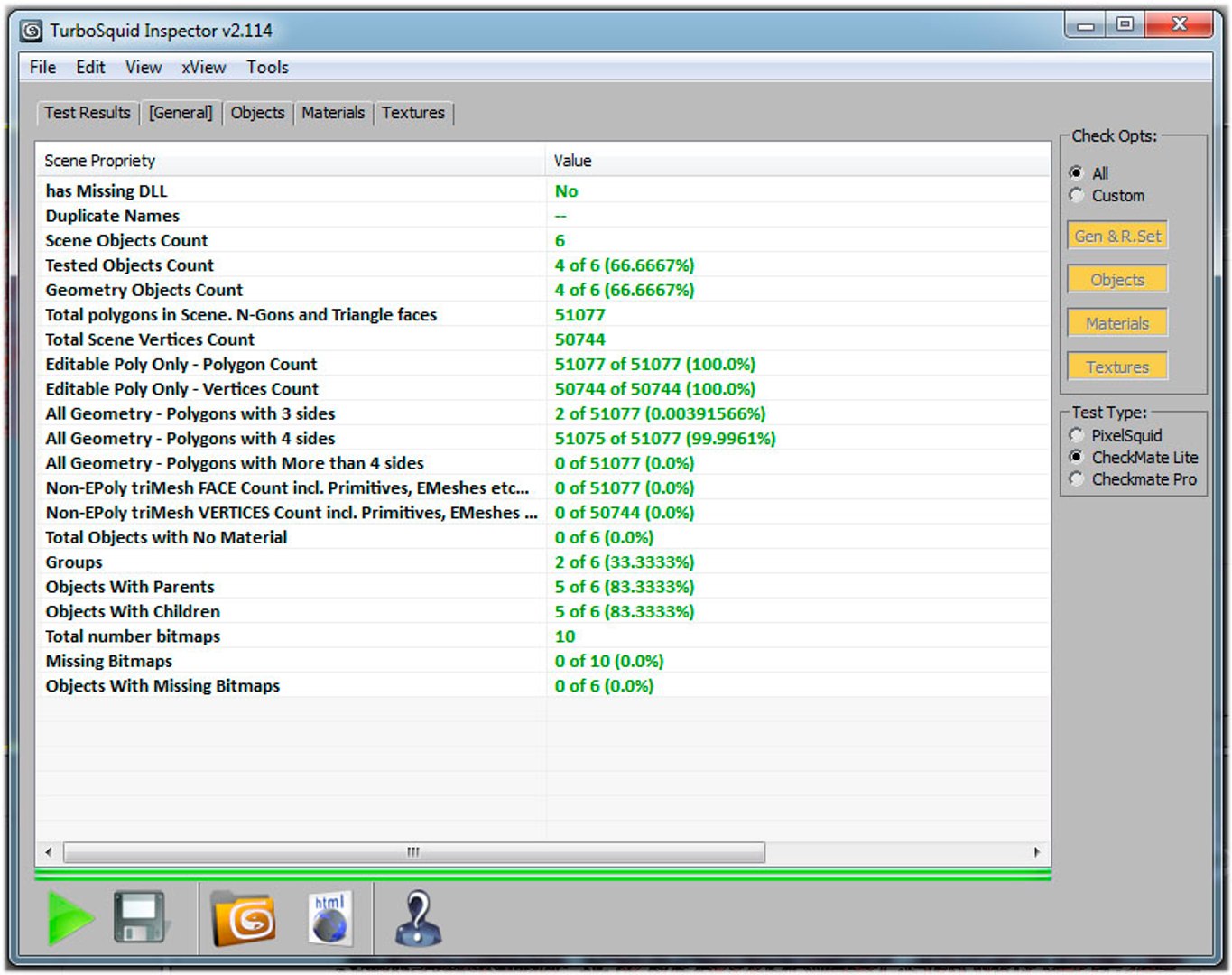Switch to the Objects tab

tap(257, 113)
